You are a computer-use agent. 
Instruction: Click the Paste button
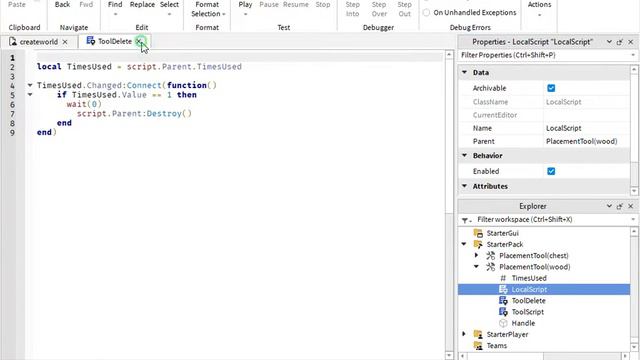pyautogui.click(x=17, y=4)
